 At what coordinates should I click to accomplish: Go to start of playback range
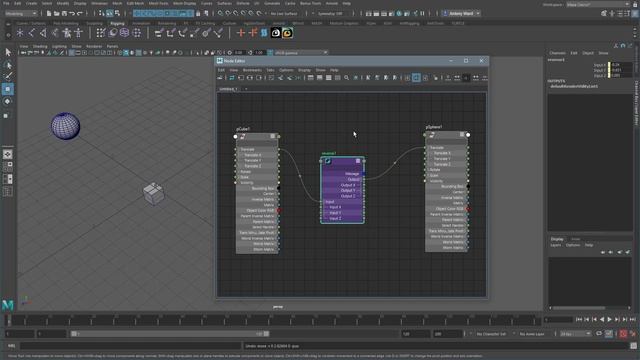click(x=579, y=320)
